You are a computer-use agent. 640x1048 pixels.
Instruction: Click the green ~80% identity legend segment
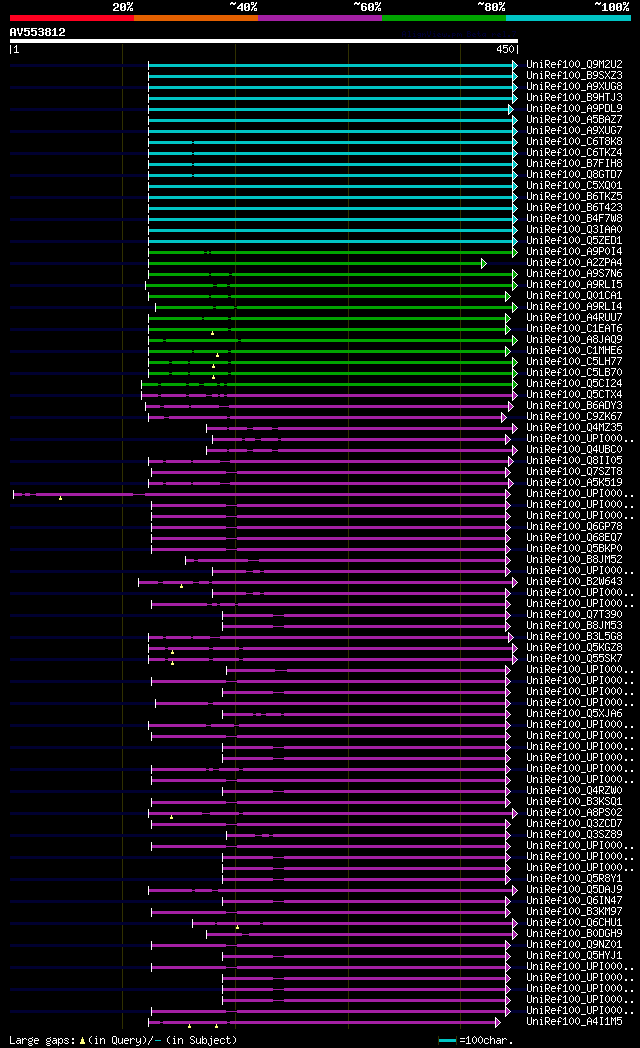coord(444,18)
